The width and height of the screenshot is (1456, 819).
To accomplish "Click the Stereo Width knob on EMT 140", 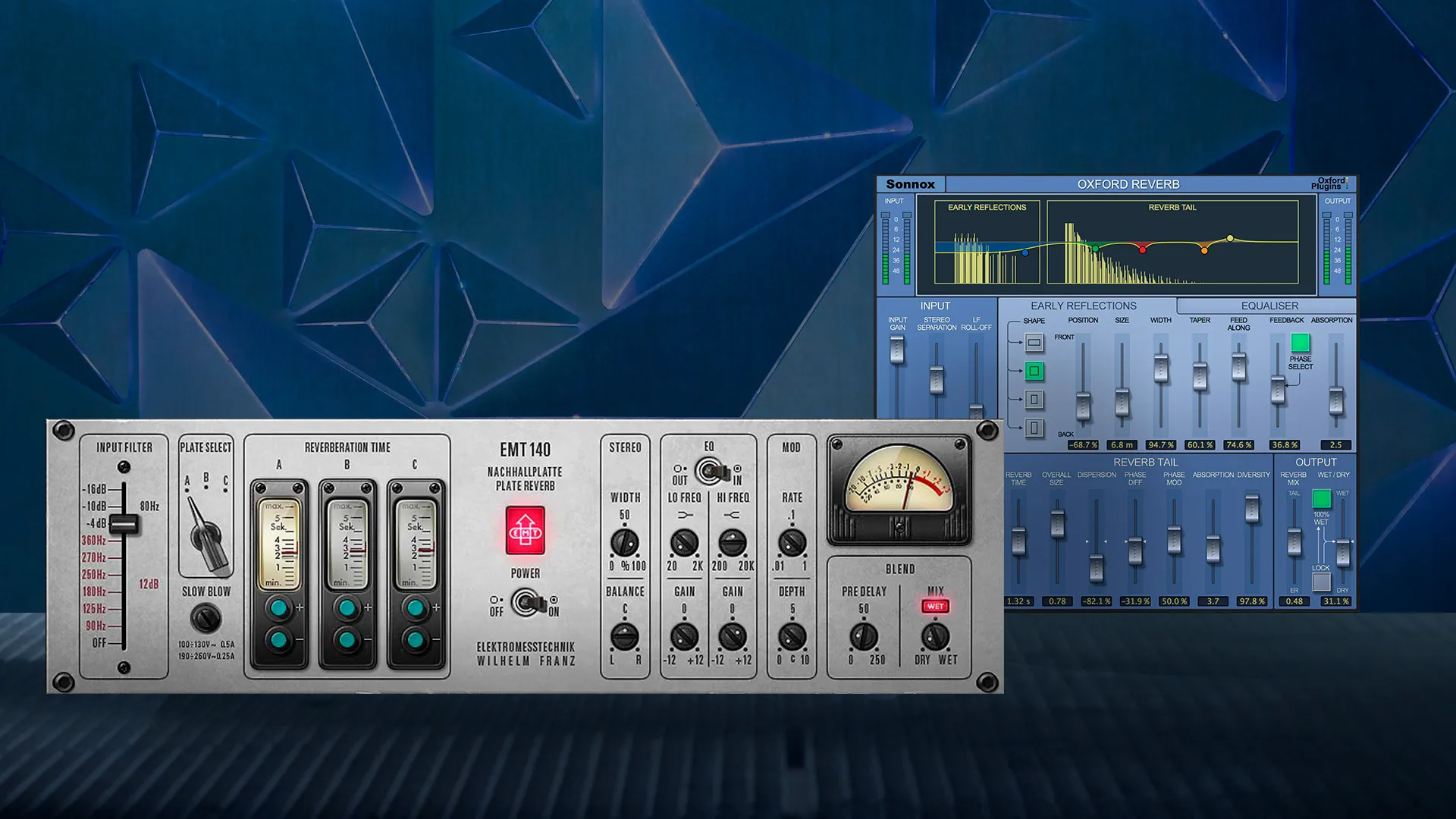I will (624, 543).
